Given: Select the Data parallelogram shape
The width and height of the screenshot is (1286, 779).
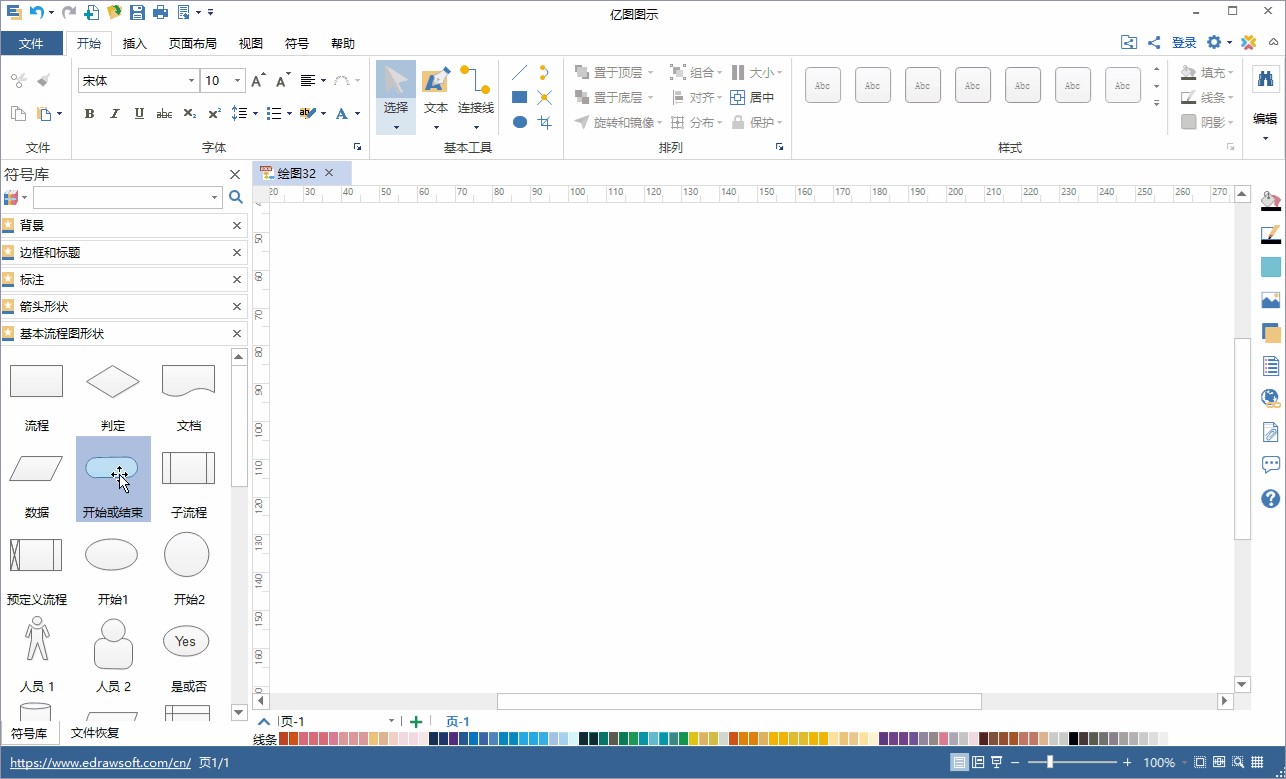Looking at the screenshot, I should [x=36, y=469].
